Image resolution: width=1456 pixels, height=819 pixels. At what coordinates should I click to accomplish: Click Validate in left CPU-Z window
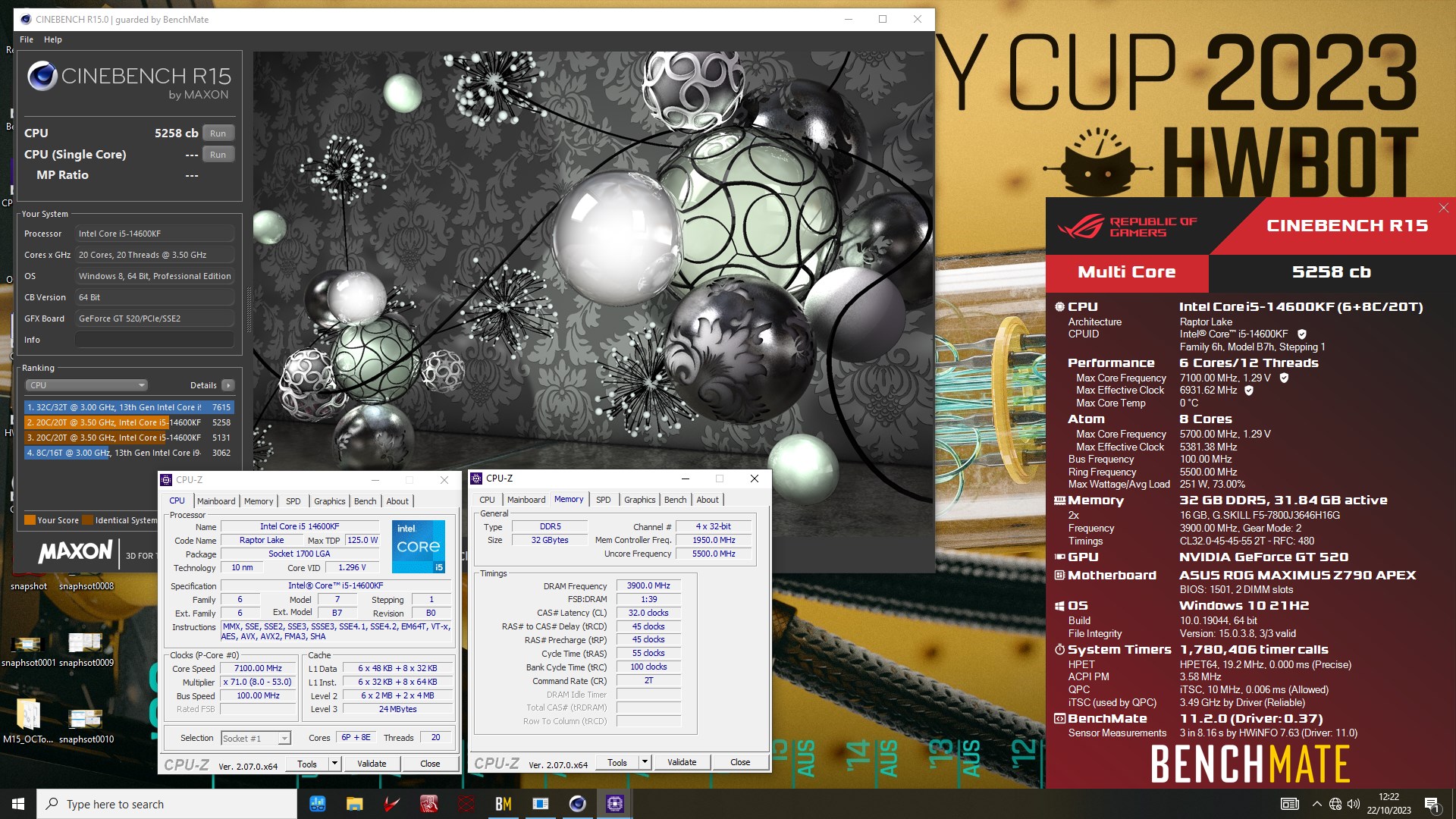[x=372, y=764]
